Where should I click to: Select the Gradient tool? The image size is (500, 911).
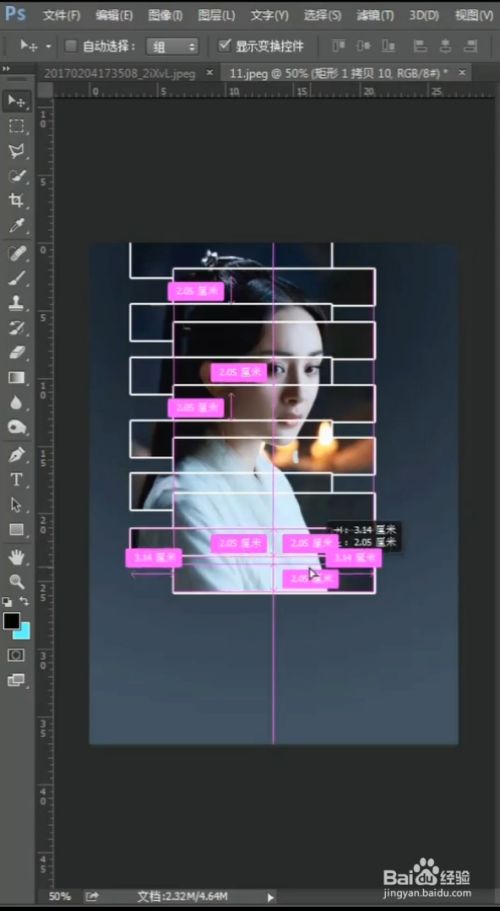(x=16, y=378)
